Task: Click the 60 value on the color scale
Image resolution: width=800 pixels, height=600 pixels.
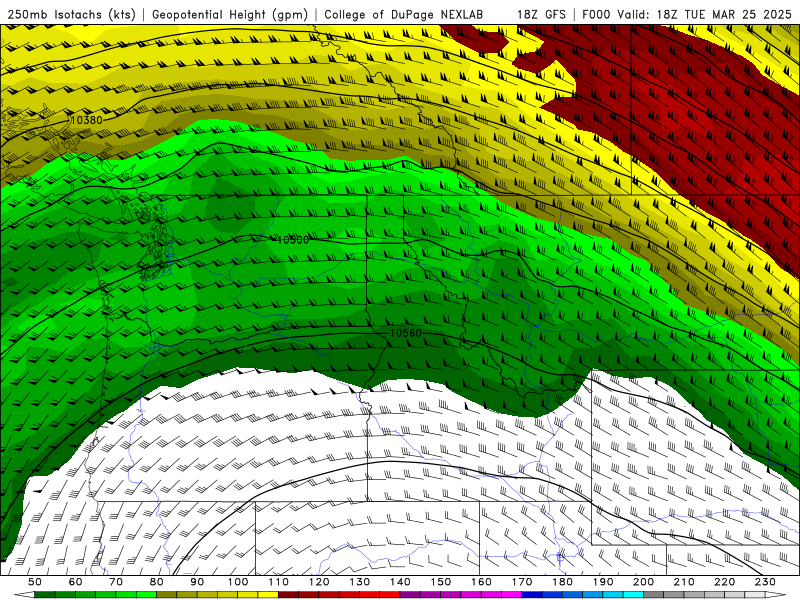Action: [x=76, y=582]
